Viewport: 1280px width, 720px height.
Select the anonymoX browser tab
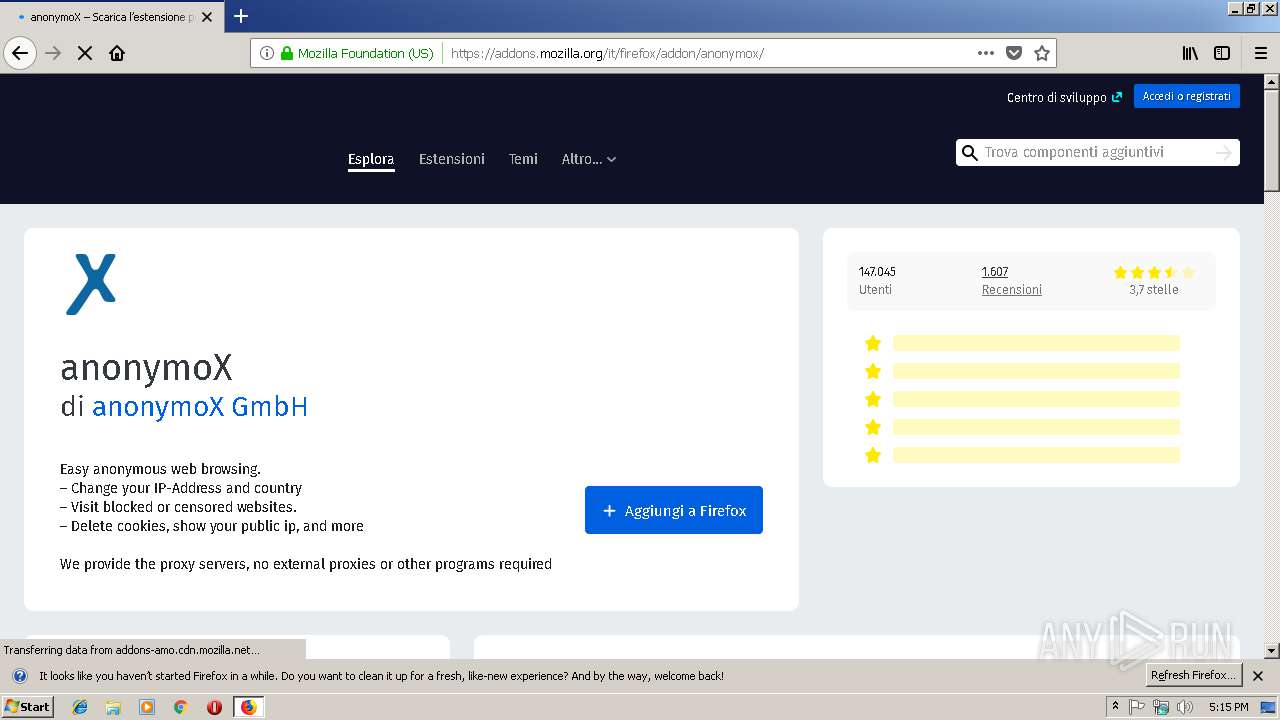pyautogui.click(x=110, y=17)
